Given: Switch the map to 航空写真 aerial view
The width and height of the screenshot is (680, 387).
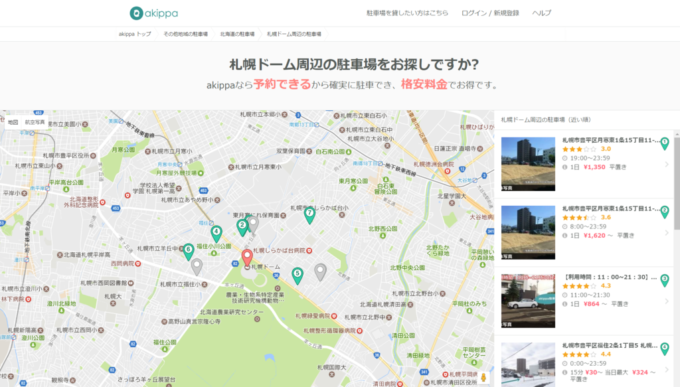Looking at the screenshot, I should [x=35, y=122].
